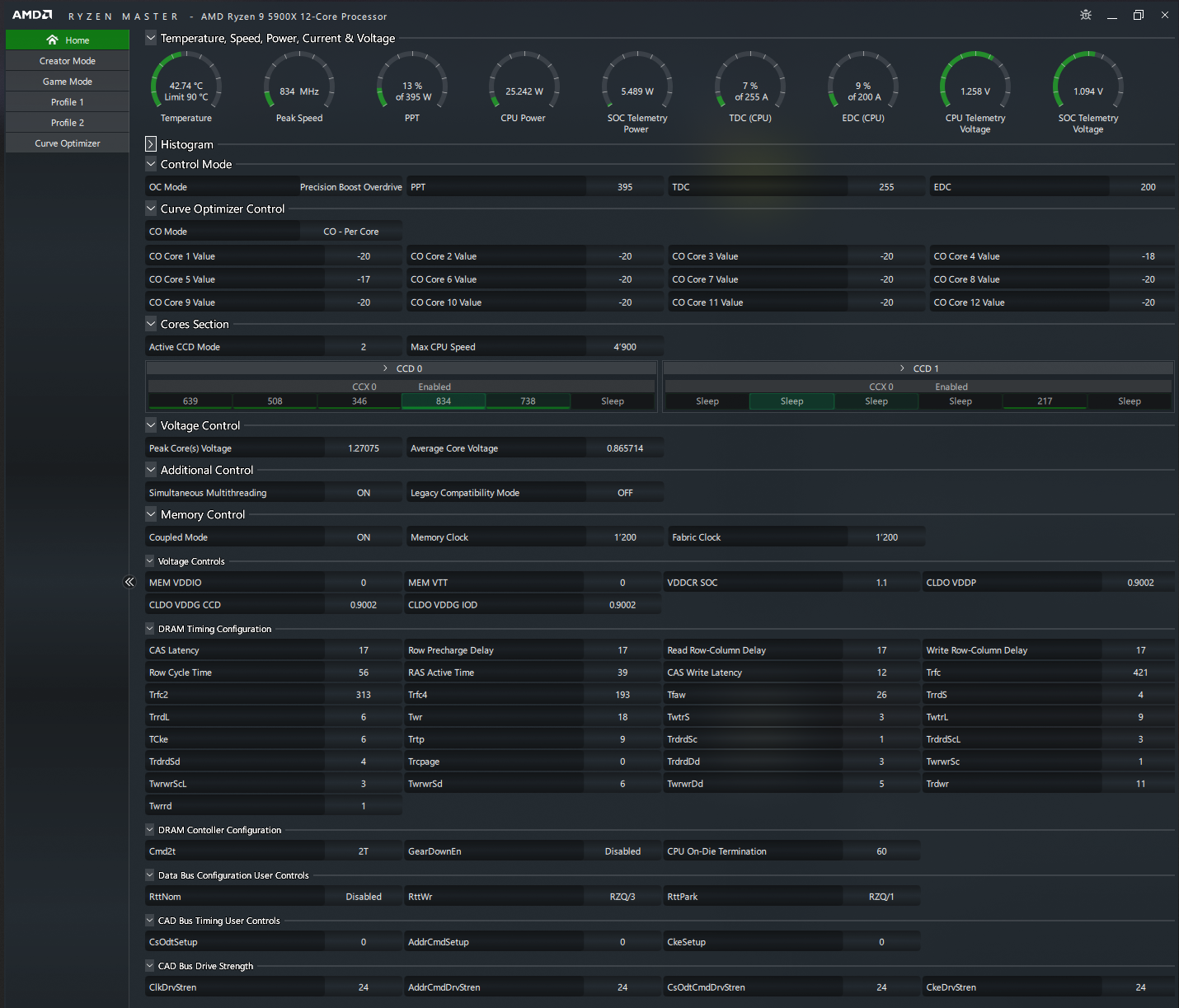Click GearDownEn Disabled value
The height and width of the screenshot is (1008, 1179).
pos(622,851)
